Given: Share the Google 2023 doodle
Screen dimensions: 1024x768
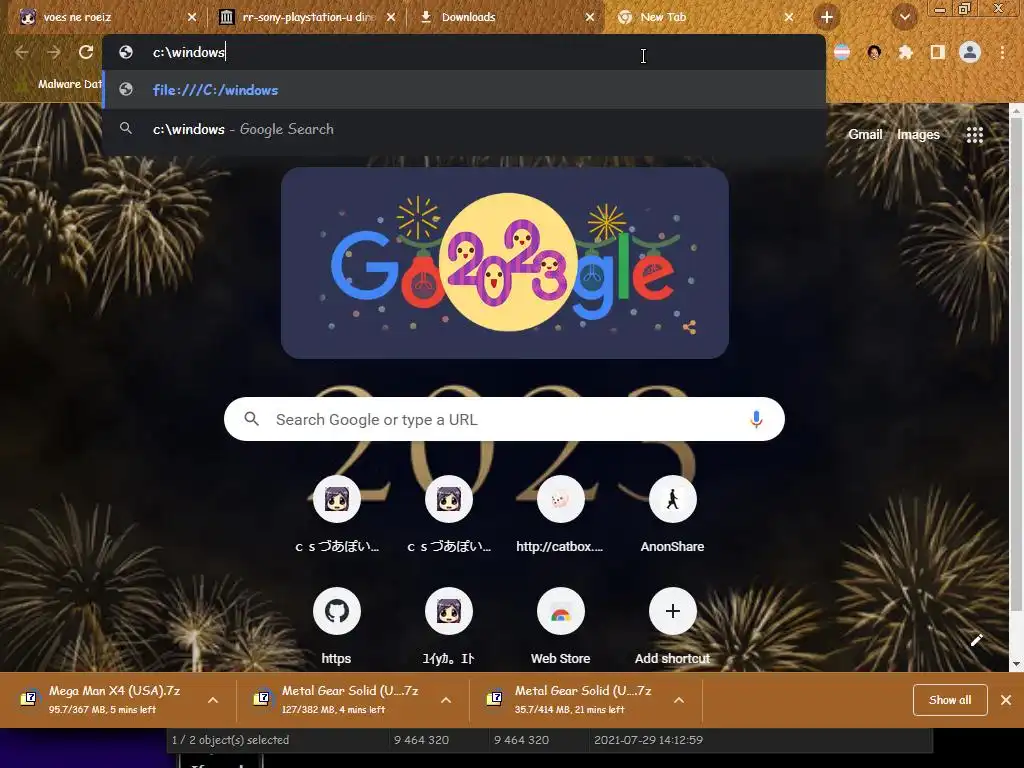Looking at the screenshot, I should (x=689, y=327).
